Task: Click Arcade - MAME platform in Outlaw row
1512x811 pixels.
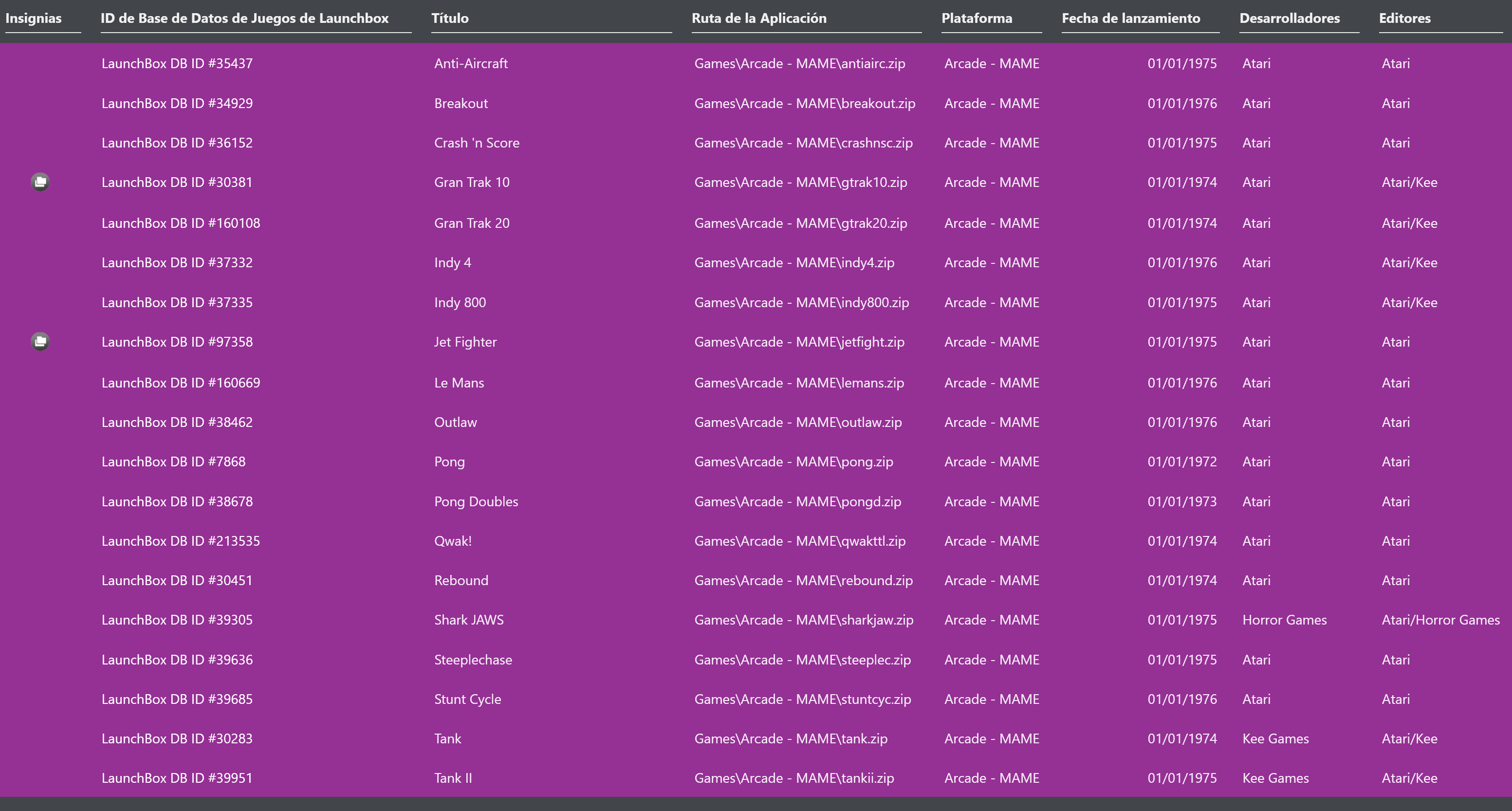Action: (992, 423)
